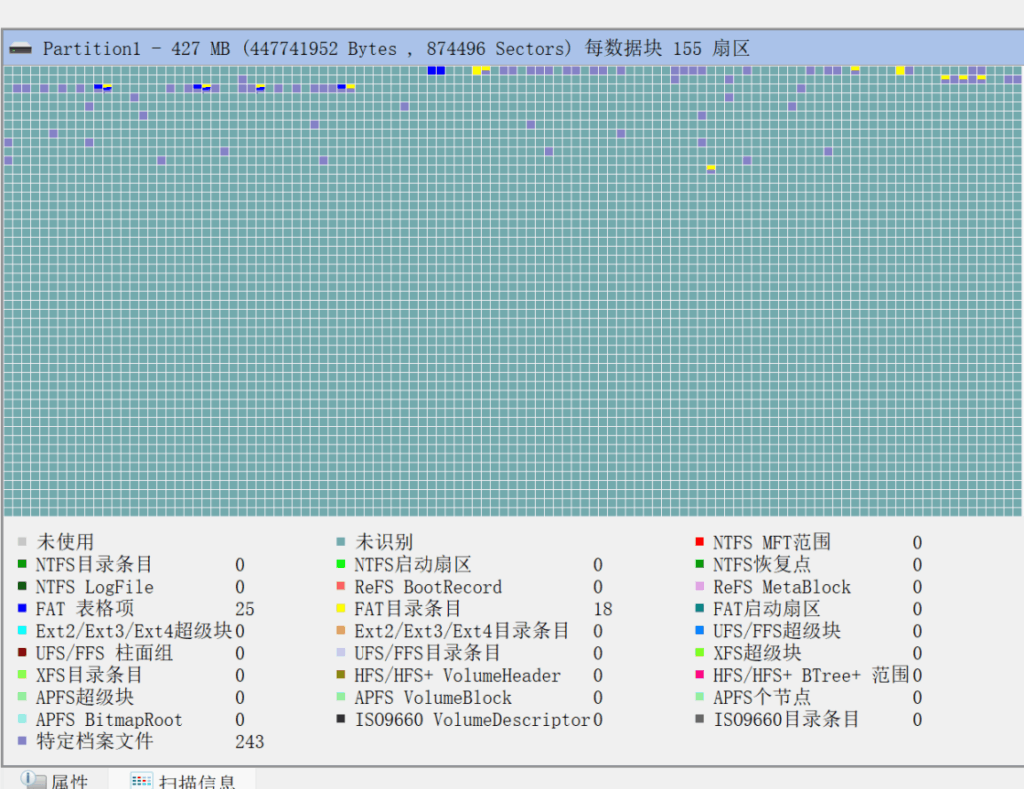Click the blue FAT 表格项 legend swatch
This screenshot has width=1024, height=789.
click(22, 609)
